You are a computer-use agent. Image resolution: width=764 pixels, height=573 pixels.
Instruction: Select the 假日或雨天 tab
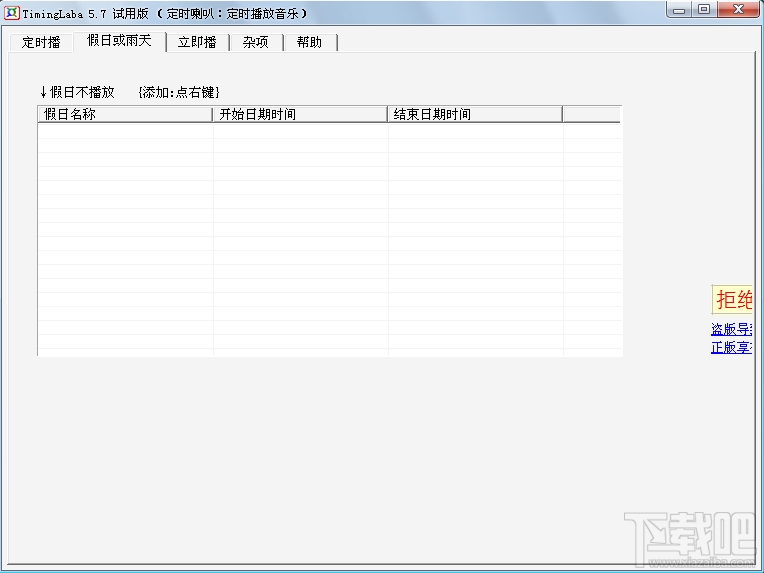[119, 41]
